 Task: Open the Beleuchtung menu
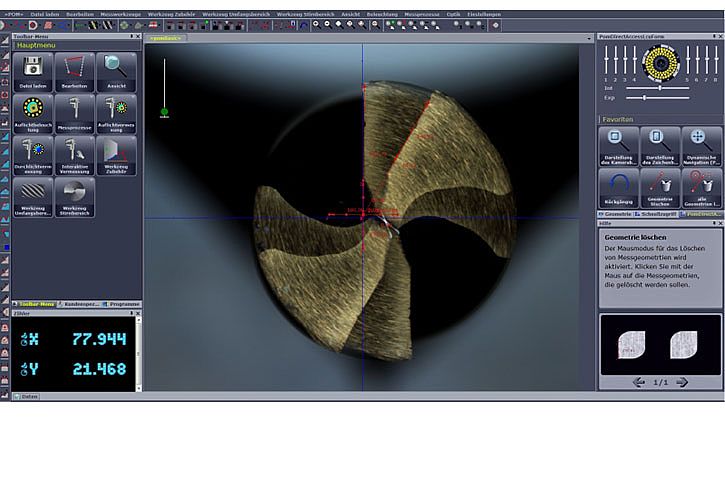(x=380, y=15)
